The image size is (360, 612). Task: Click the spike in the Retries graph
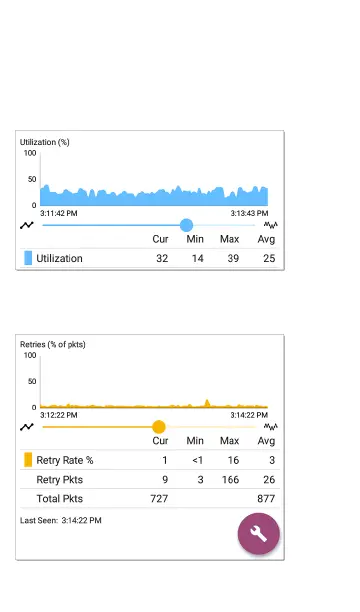(207, 403)
